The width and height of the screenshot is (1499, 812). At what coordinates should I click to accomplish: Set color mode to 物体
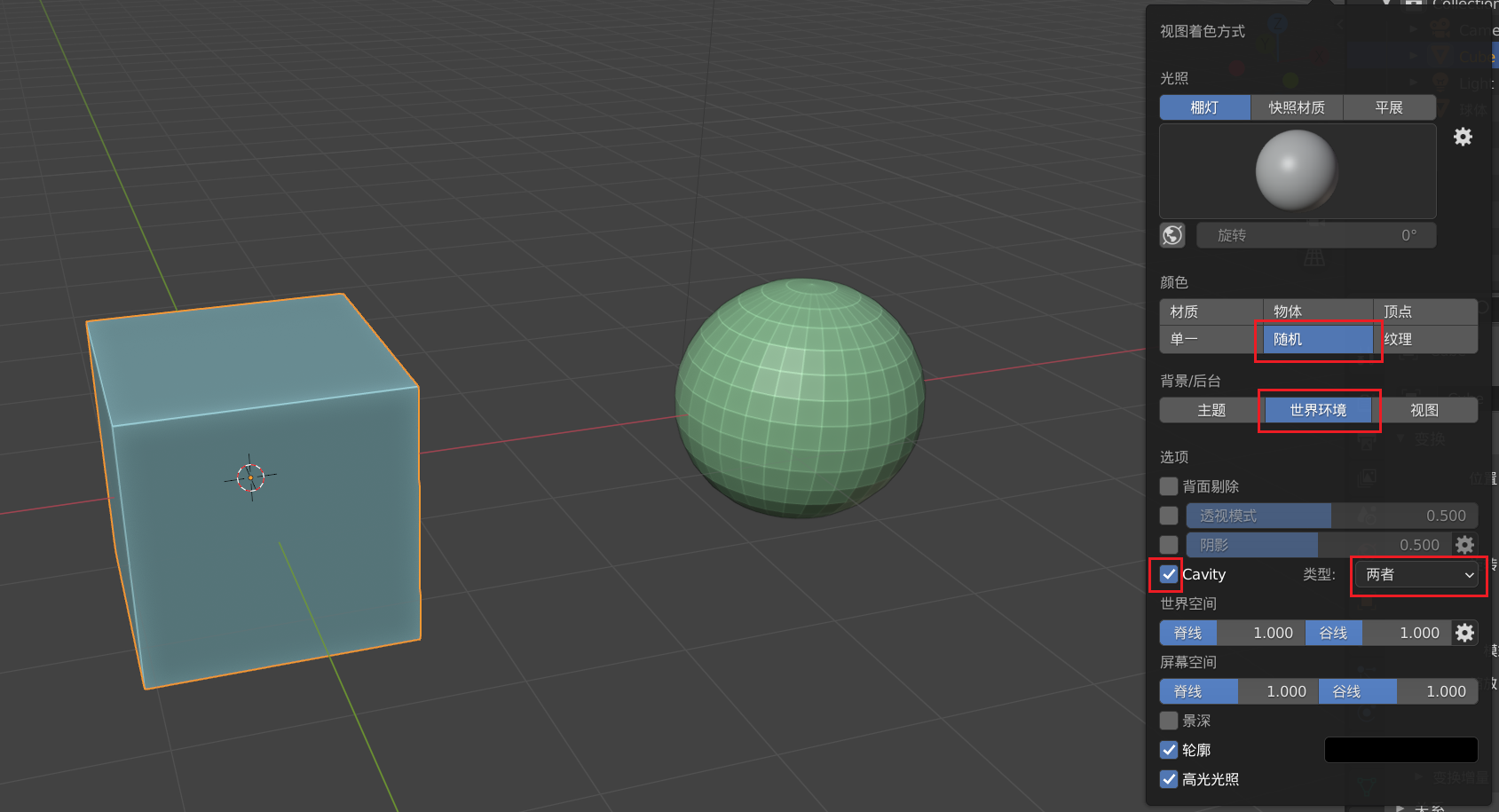tap(1318, 311)
